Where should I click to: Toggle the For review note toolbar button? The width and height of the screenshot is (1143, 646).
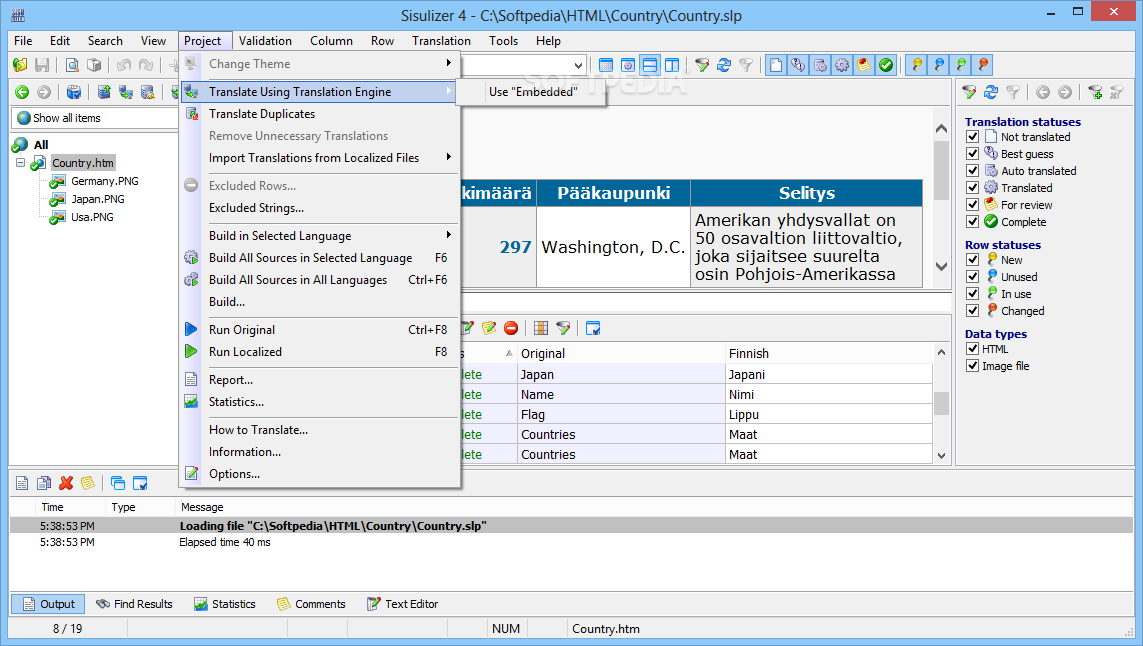(864, 65)
